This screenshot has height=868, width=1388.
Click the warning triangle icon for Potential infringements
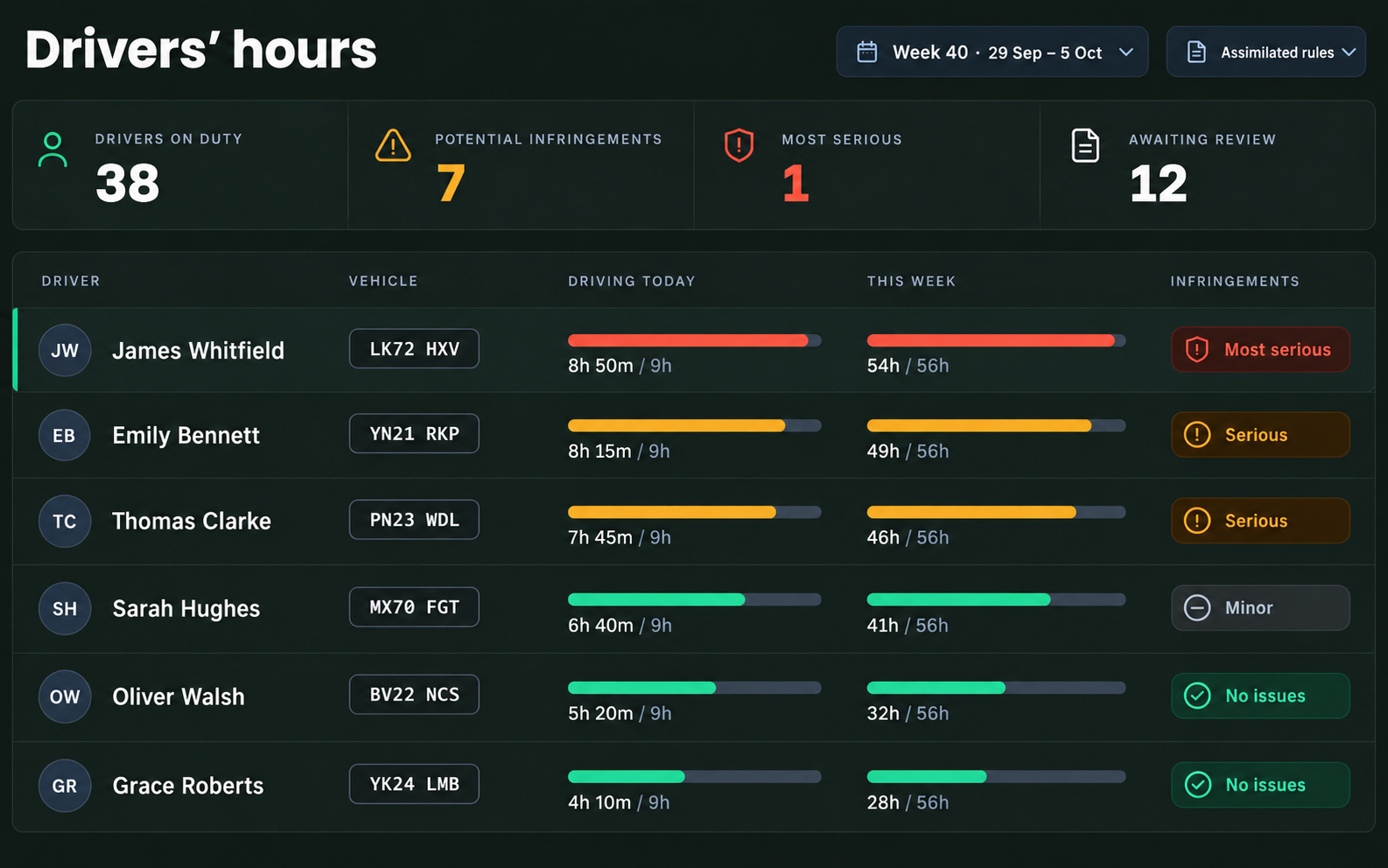click(x=393, y=145)
